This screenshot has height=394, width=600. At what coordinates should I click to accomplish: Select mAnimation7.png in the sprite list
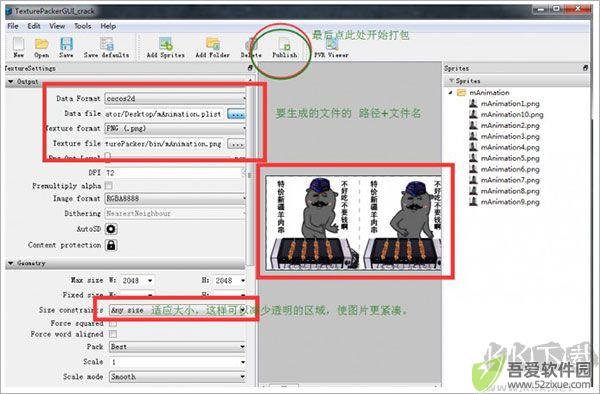pyautogui.click(x=510, y=180)
